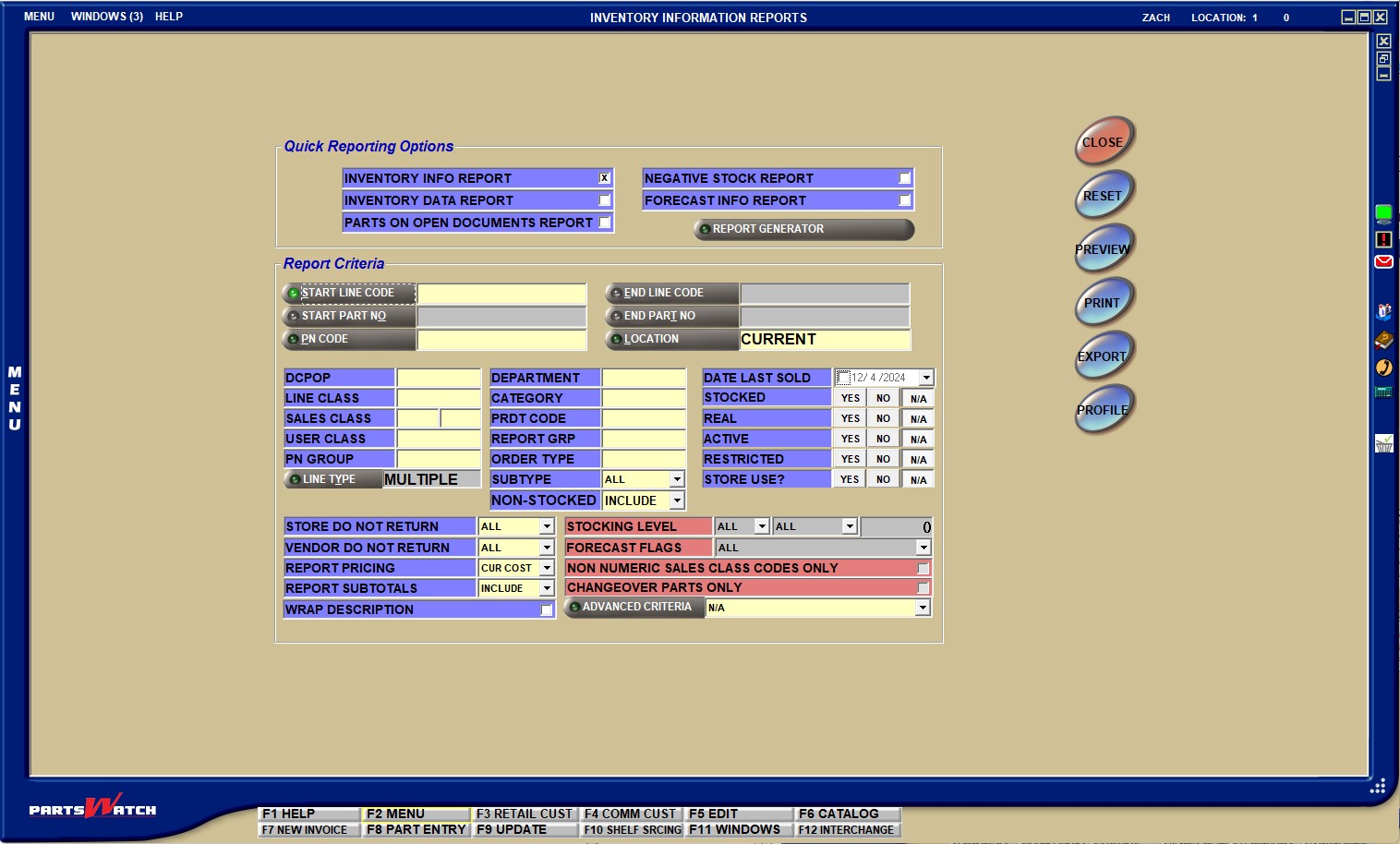Expand the Forecast Flags dropdown
This screenshot has width=1400, height=844.
point(923,548)
